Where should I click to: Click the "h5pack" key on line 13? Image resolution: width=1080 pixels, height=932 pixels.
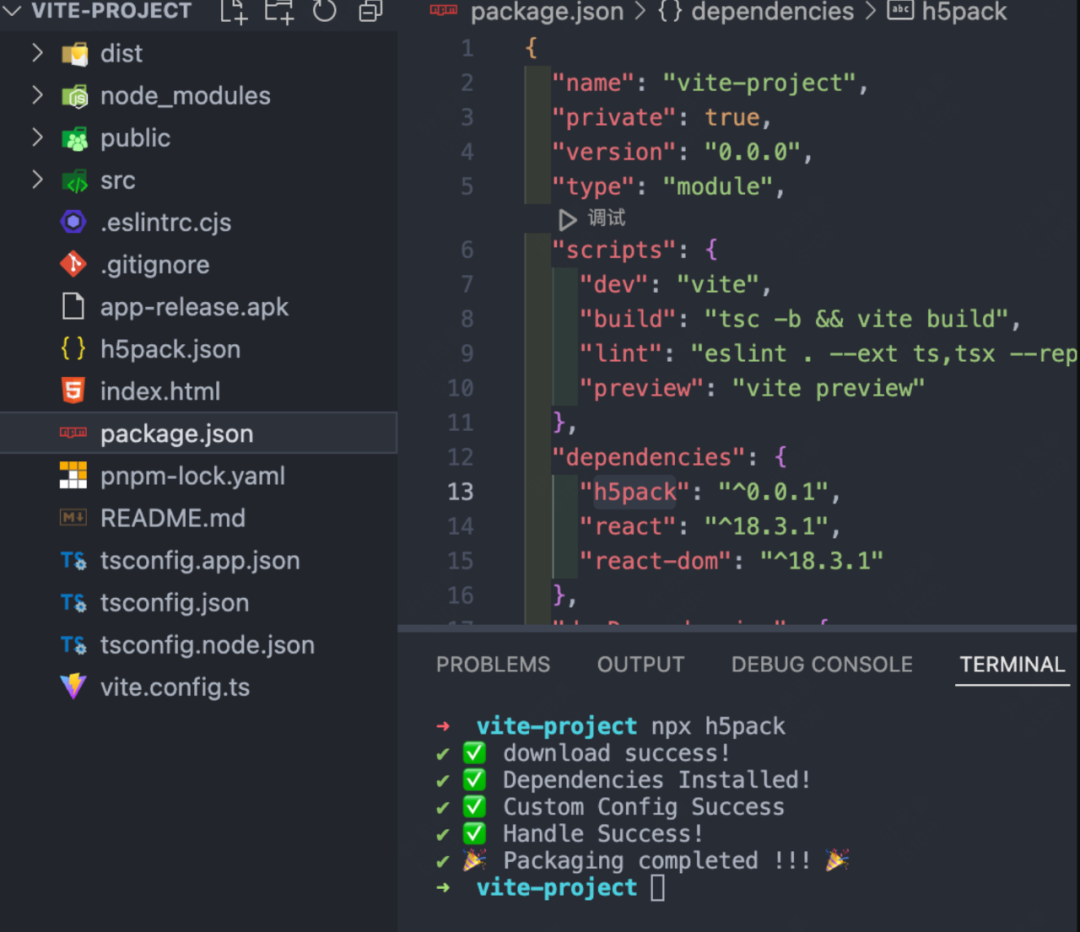tap(635, 492)
